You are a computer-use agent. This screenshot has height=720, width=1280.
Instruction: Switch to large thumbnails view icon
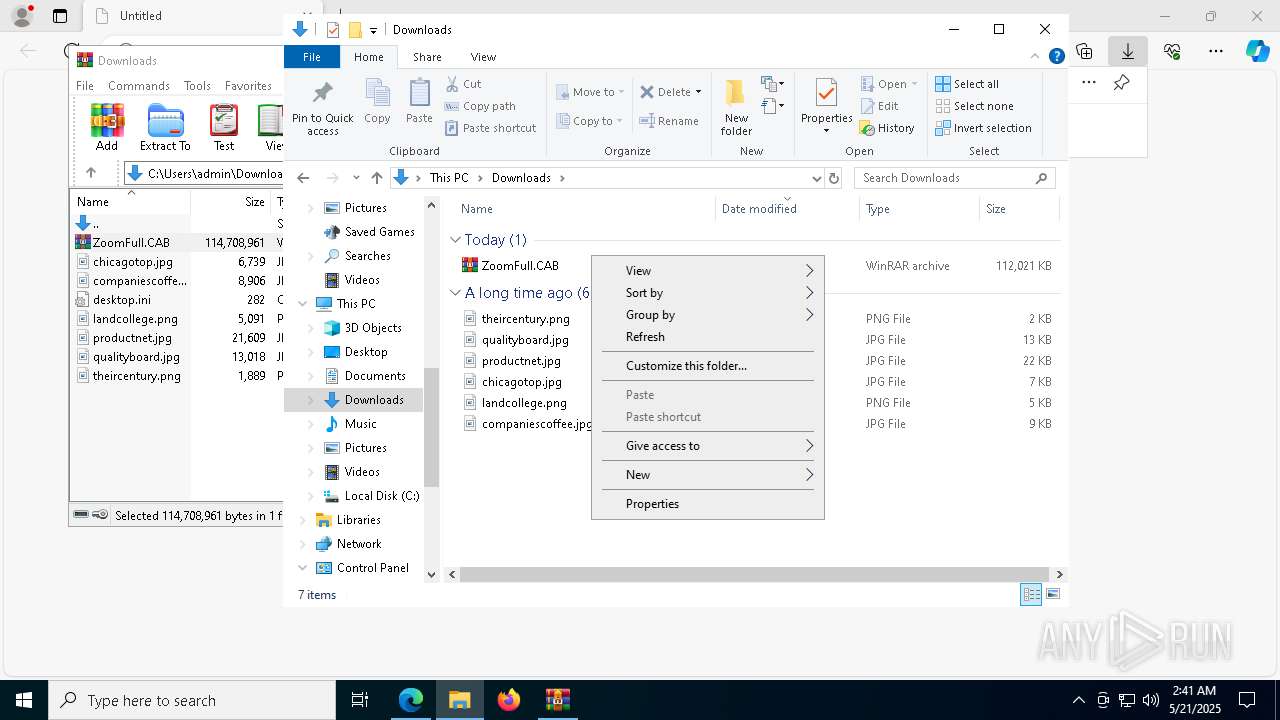coord(1052,594)
